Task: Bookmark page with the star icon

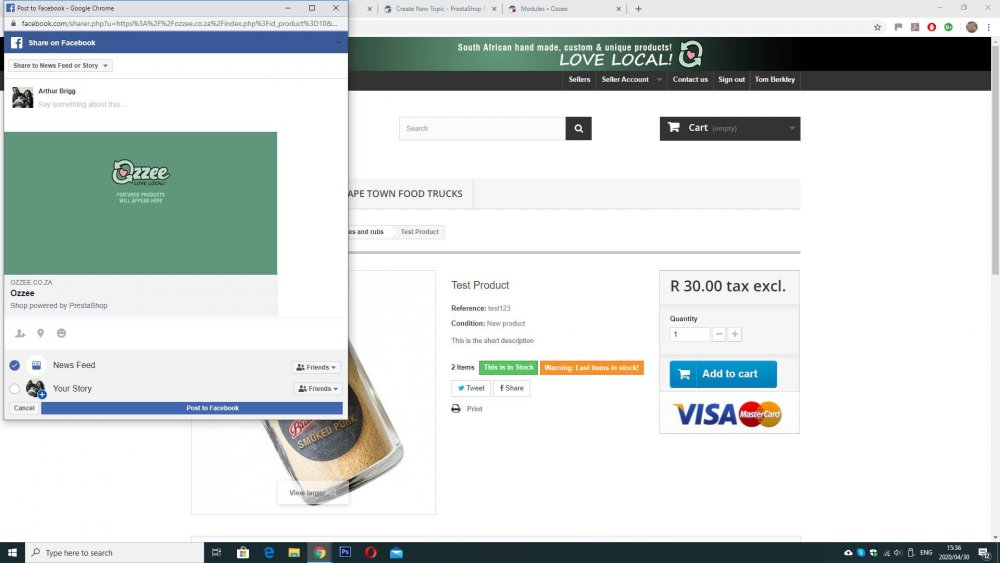Action: click(878, 27)
